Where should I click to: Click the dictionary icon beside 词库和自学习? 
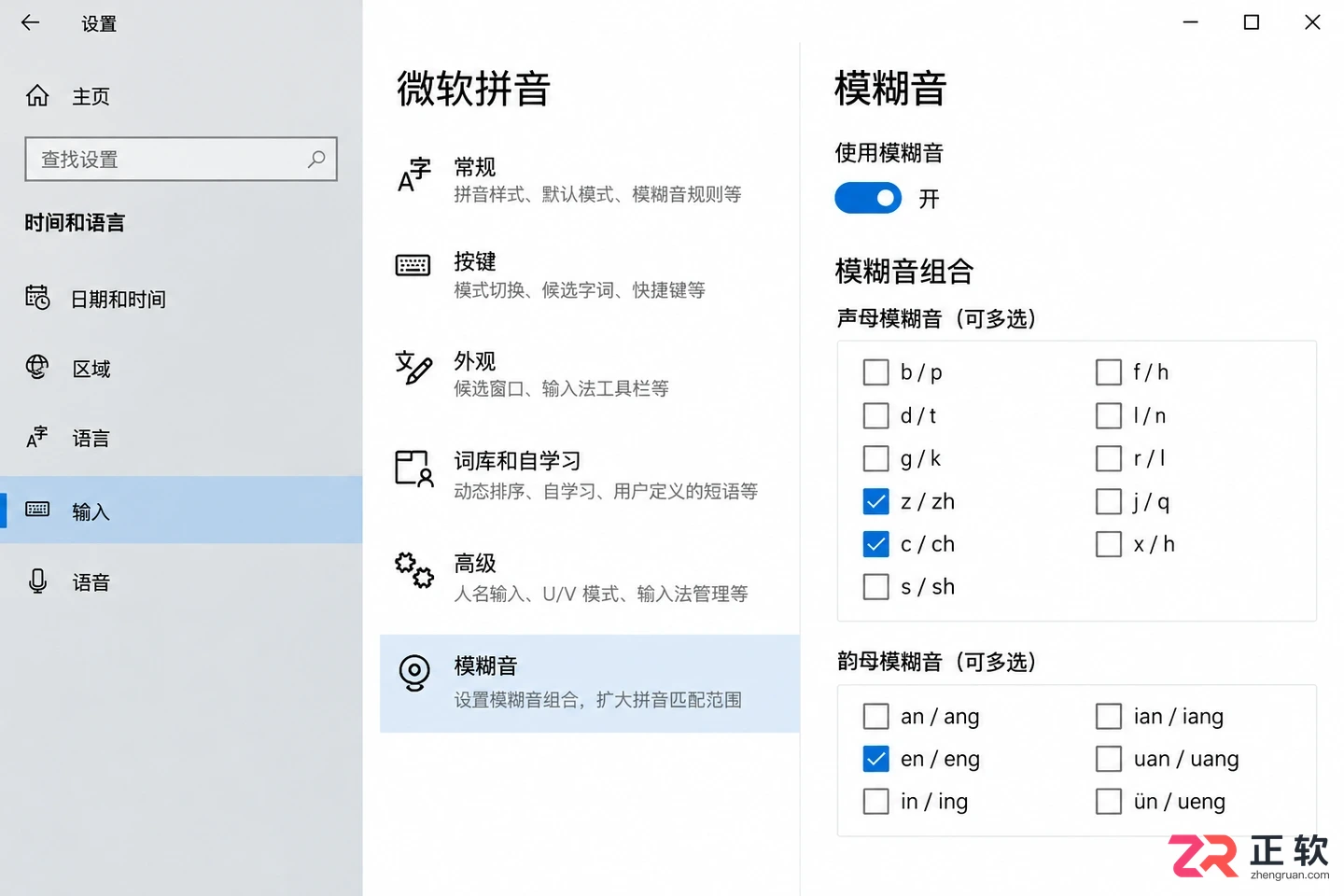tap(414, 469)
